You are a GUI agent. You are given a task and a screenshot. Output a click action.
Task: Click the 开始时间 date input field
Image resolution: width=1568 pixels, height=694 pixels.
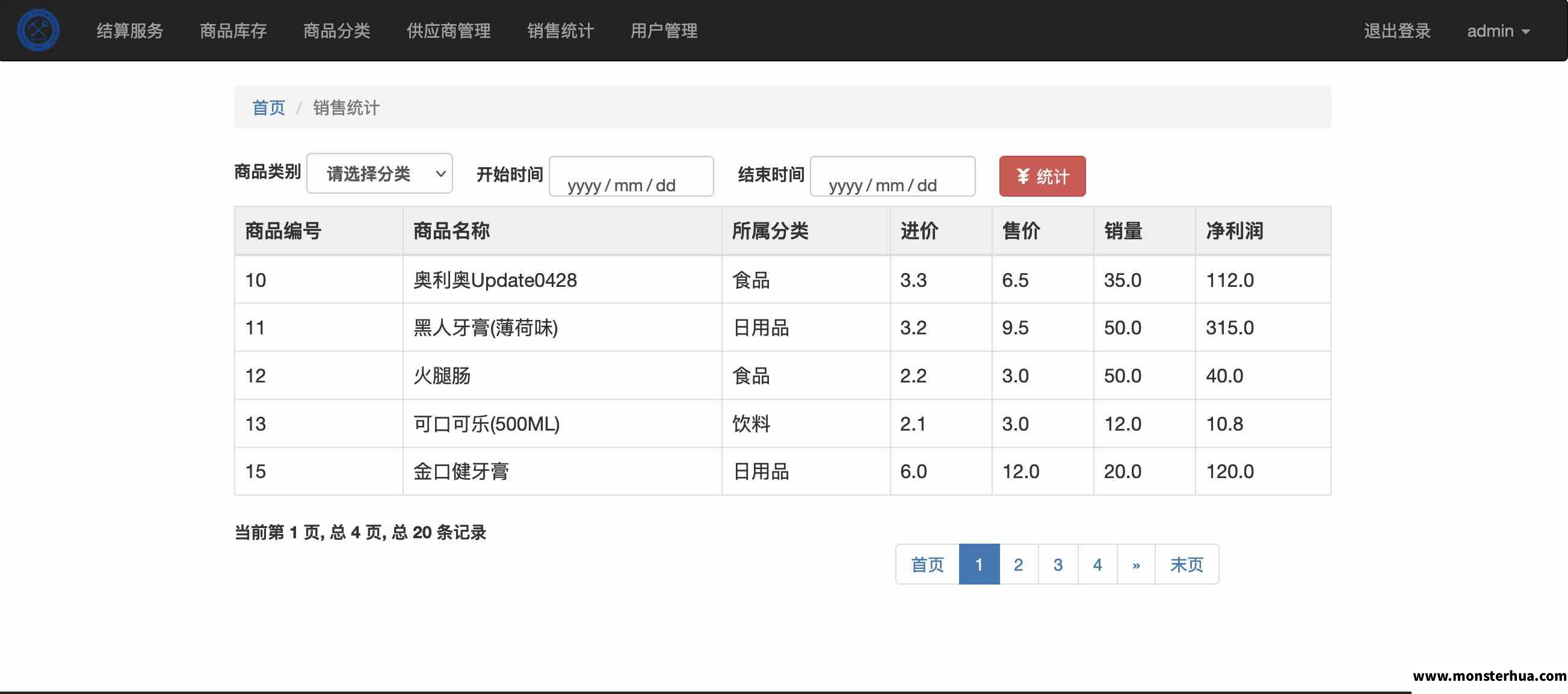point(631,176)
